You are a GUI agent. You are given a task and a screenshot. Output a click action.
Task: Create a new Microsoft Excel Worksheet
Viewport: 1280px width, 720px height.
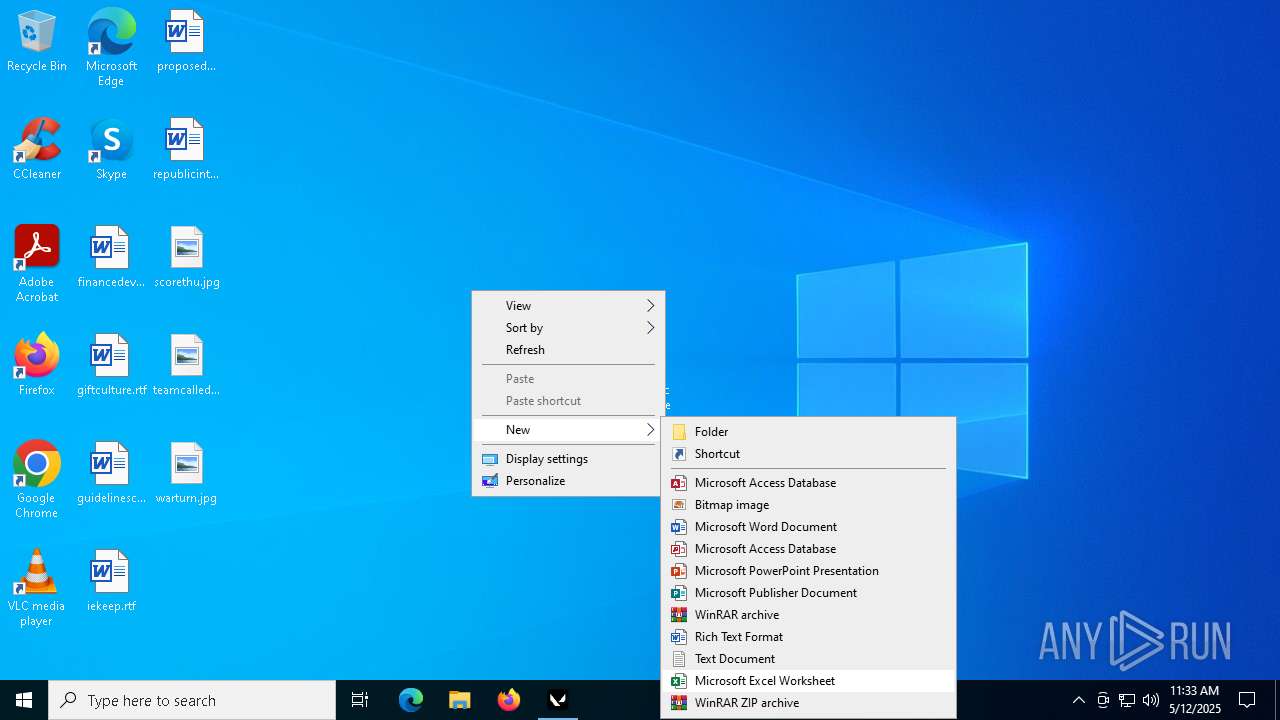click(808, 681)
